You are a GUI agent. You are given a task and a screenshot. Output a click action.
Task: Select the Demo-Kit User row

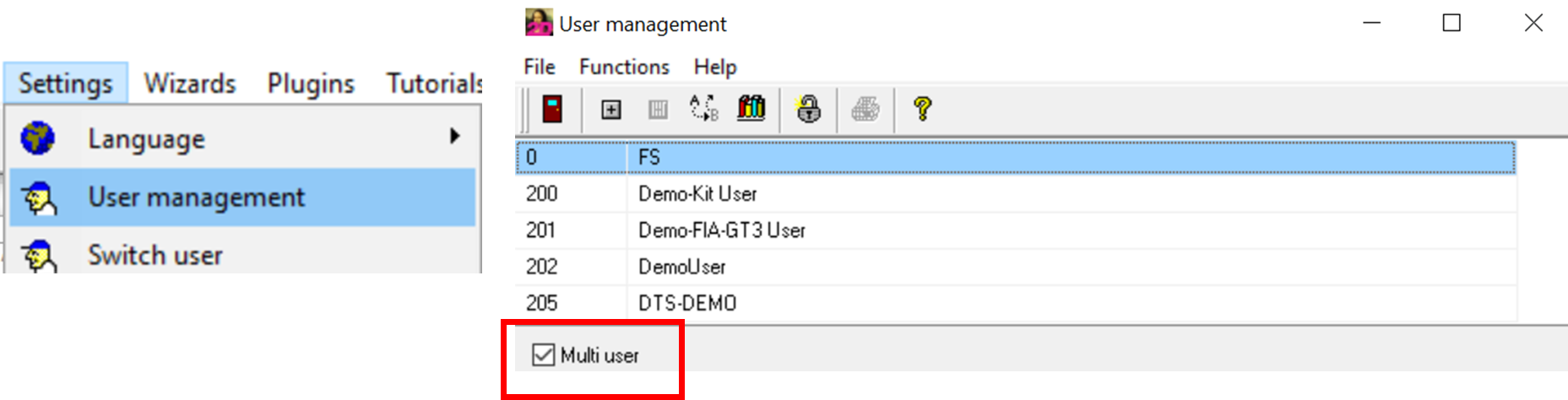tap(697, 194)
